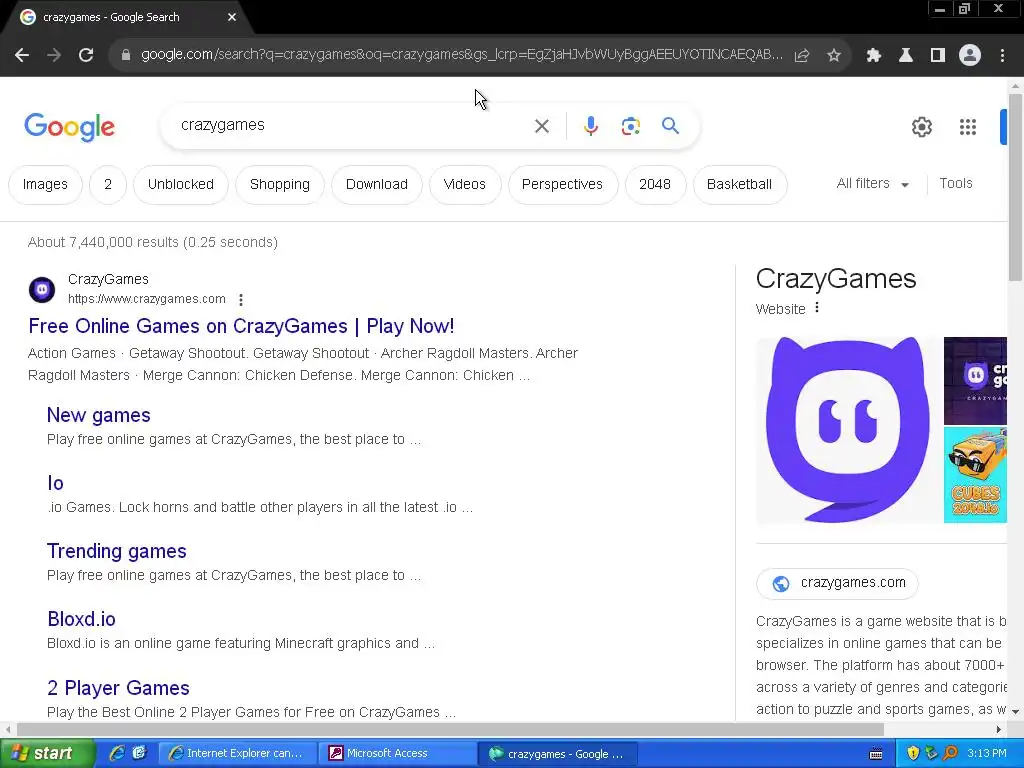The image size is (1024, 768).
Task: Click the browser forward arrow
Action: pos(54,55)
